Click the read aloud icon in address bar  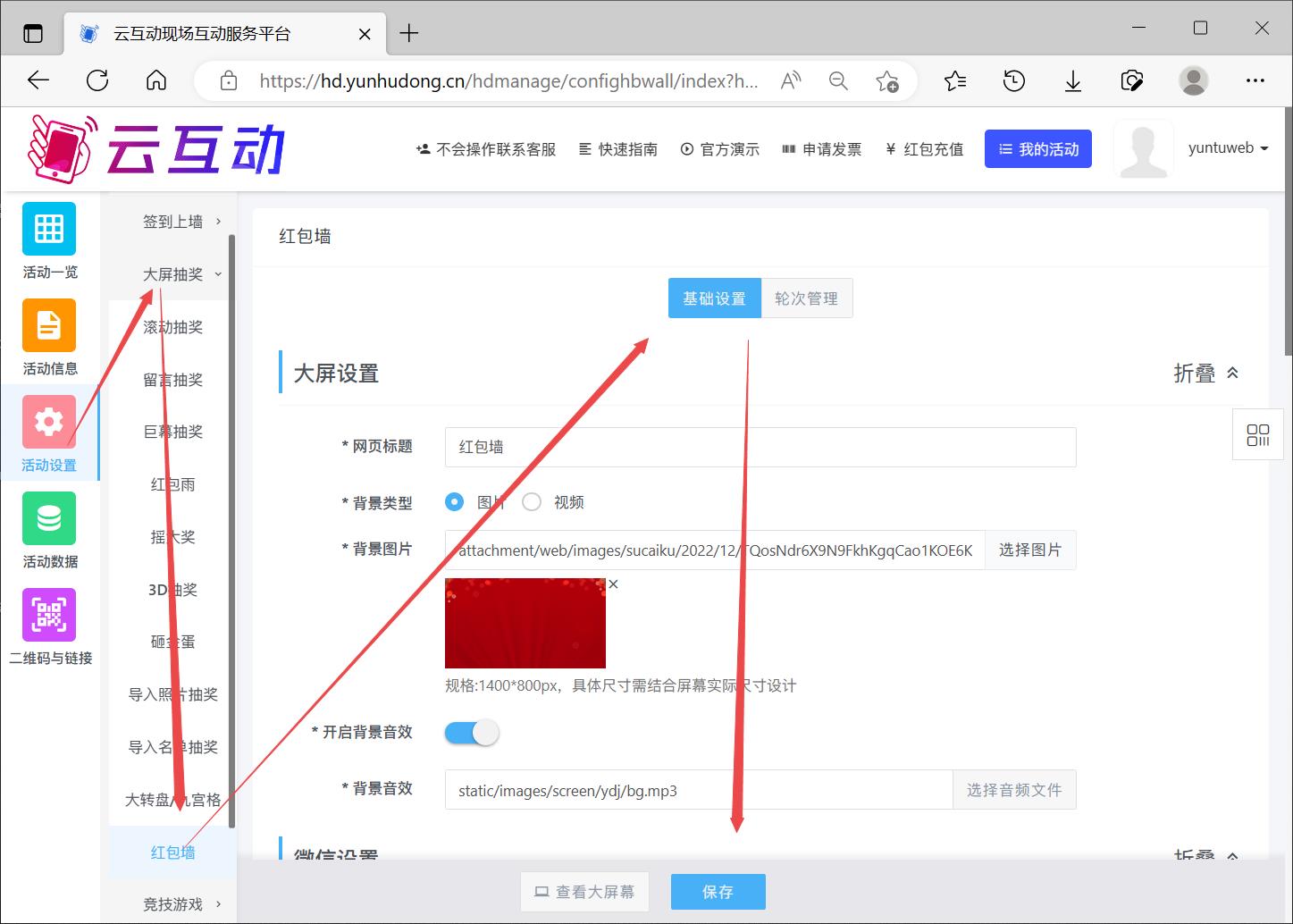point(791,81)
